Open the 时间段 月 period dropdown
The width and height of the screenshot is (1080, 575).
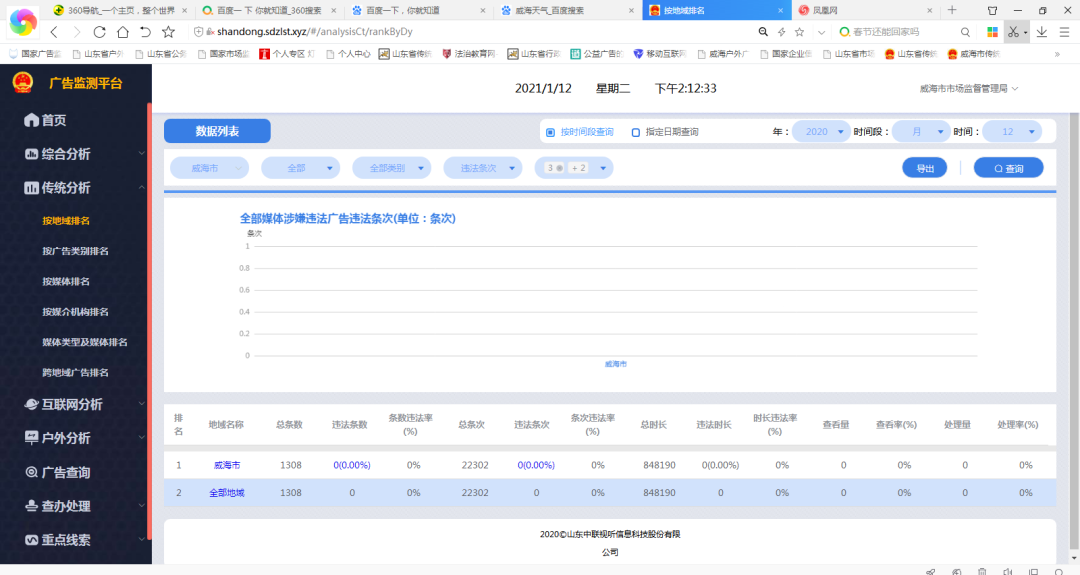tap(920, 132)
